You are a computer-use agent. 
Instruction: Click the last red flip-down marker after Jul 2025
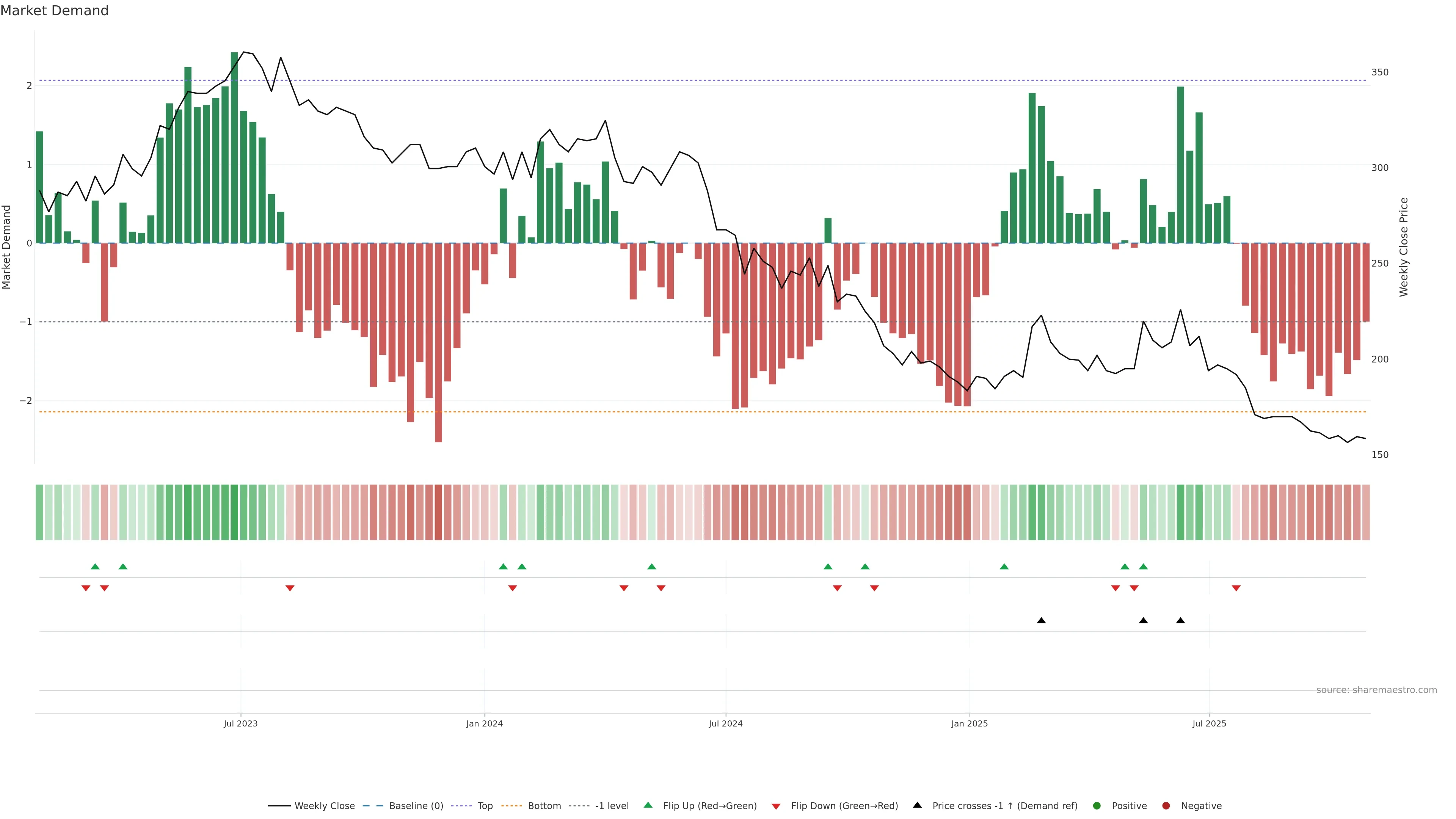pos(1236,588)
